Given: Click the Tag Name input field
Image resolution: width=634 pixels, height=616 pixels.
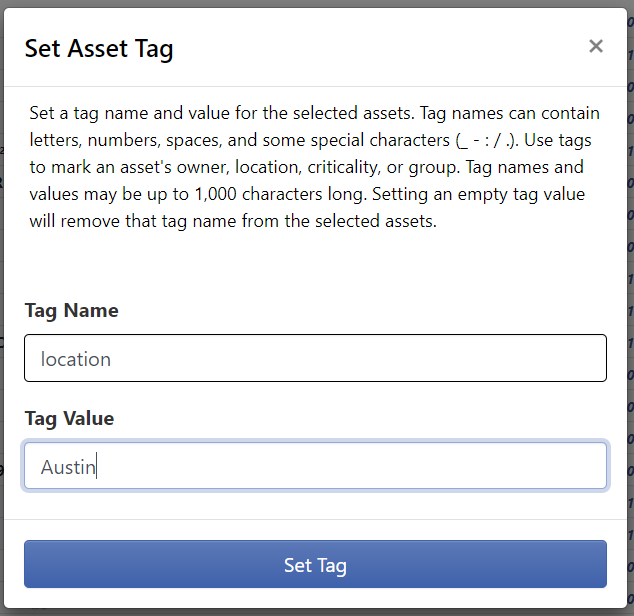Looking at the screenshot, I should [x=315, y=358].
